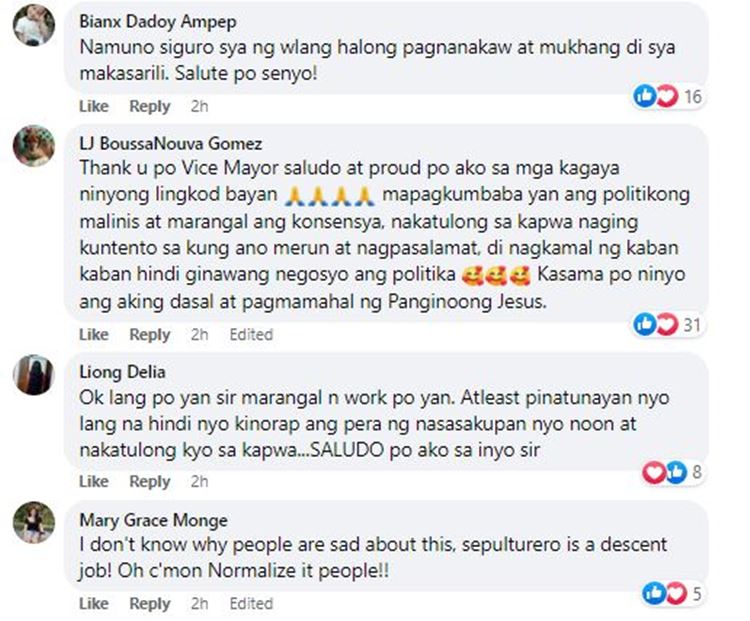View reactions on Bianx Dadoy Ampep's comment
This screenshot has height=621, width=750.
(x=668, y=97)
